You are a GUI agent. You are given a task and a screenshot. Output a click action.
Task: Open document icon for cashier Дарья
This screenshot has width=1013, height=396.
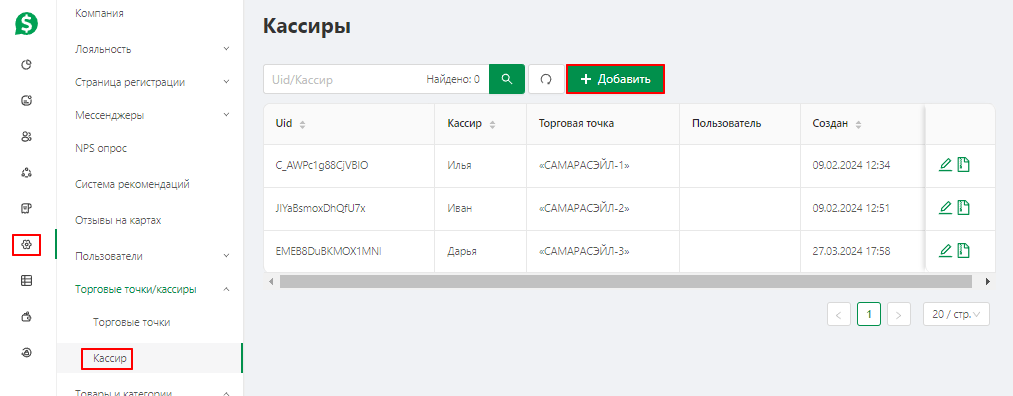[963, 250]
